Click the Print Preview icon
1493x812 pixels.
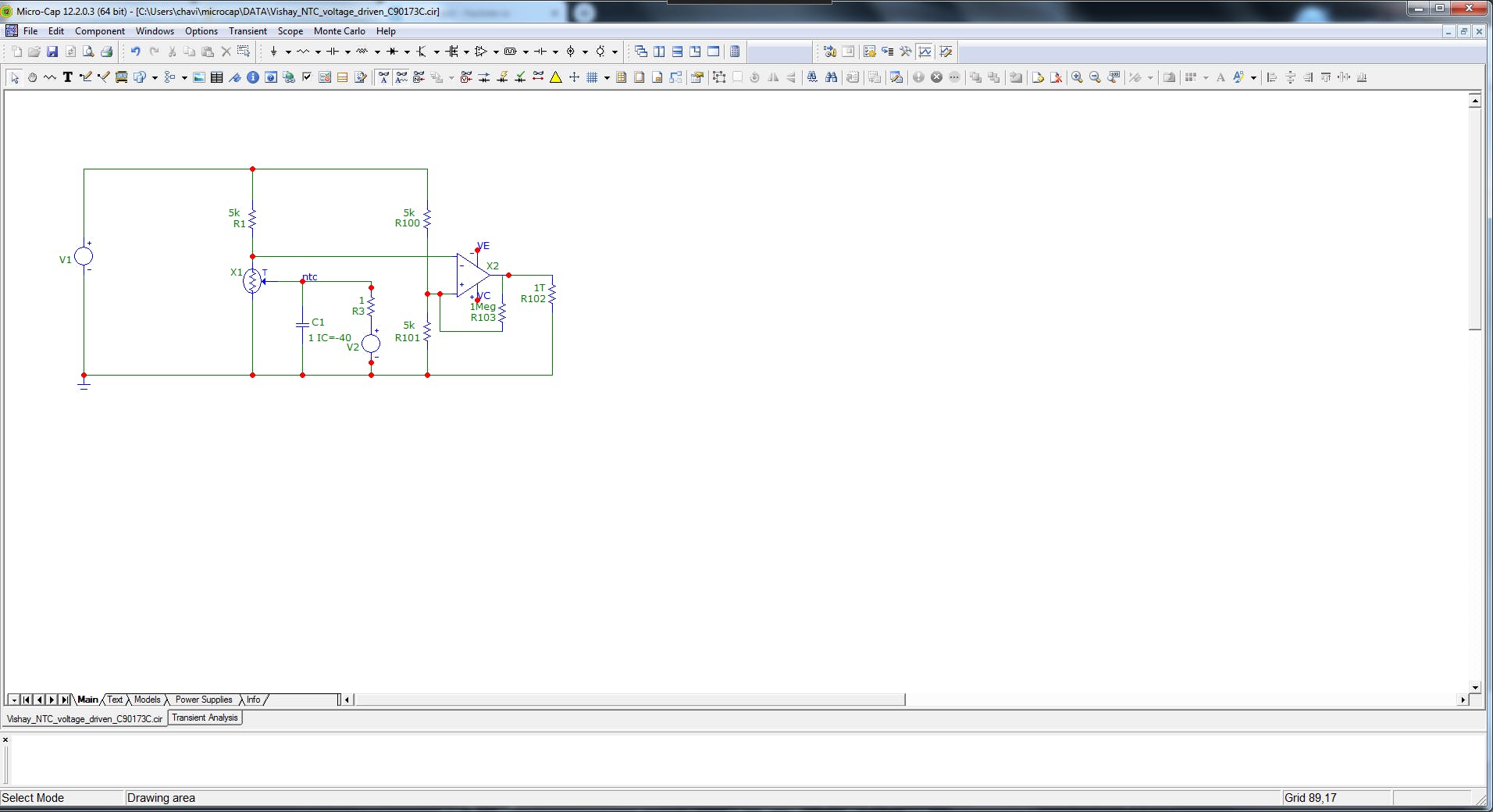pos(88,52)
